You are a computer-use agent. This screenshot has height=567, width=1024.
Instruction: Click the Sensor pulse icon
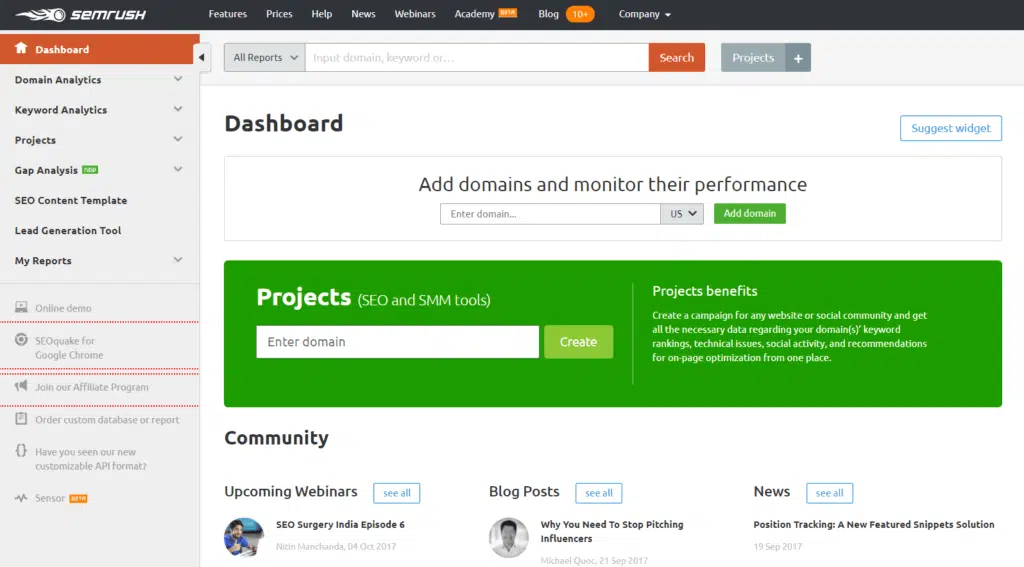coord(21,498)
